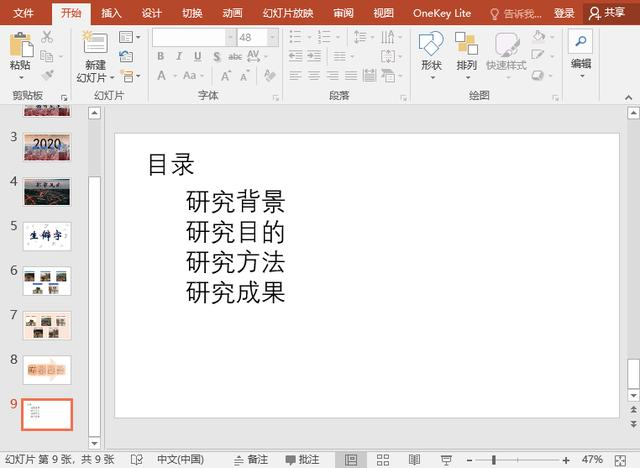Viewport: 640px width, 468px height.
Task: Toggle Underline formatting
Action: coord(198,56)
